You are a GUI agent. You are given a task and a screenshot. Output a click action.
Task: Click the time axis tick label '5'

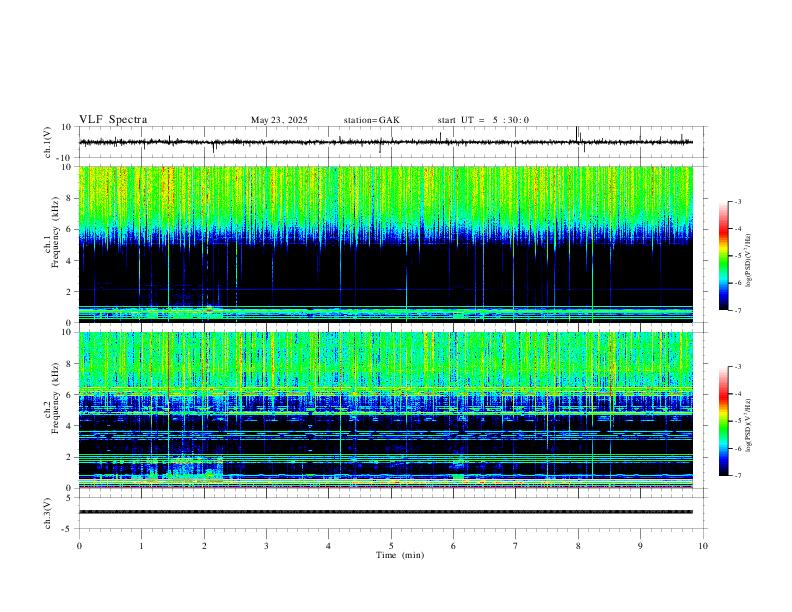pyautogui.click(x=391, y=546)
